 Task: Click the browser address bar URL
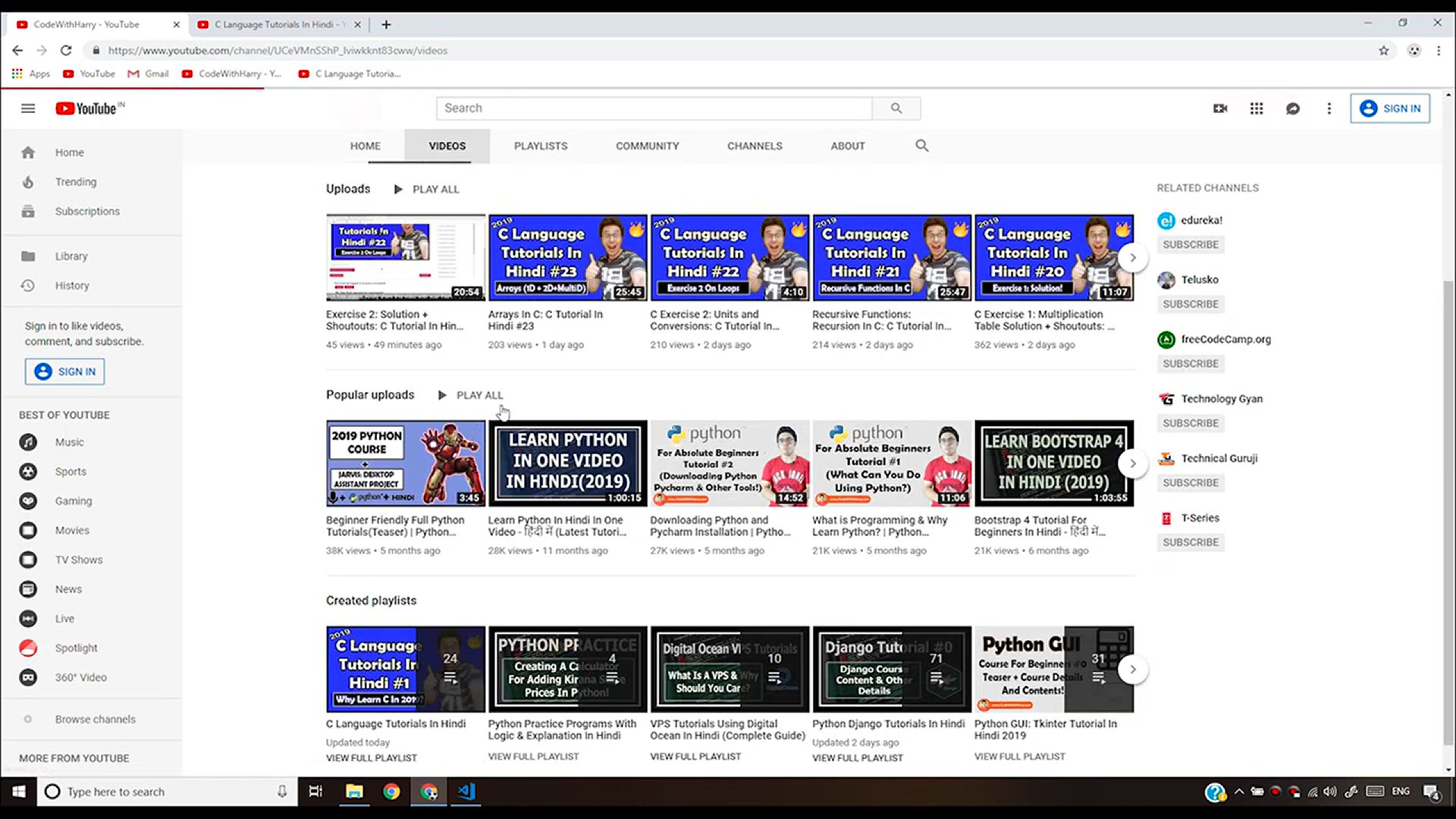(278, 51)
